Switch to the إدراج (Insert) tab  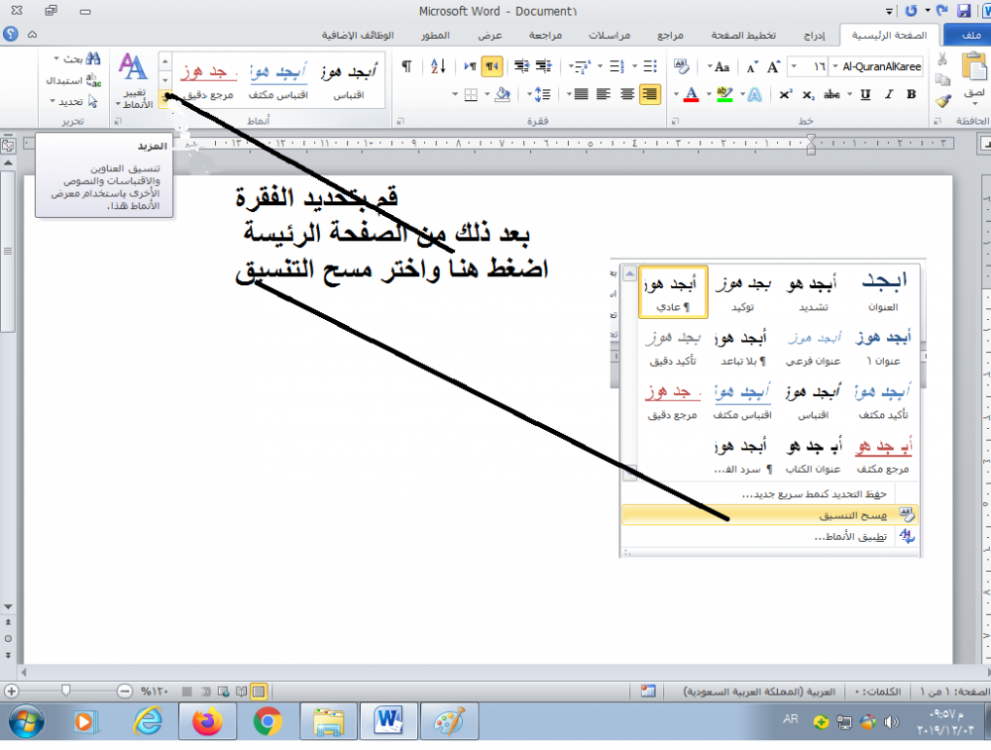coord(814,35)
